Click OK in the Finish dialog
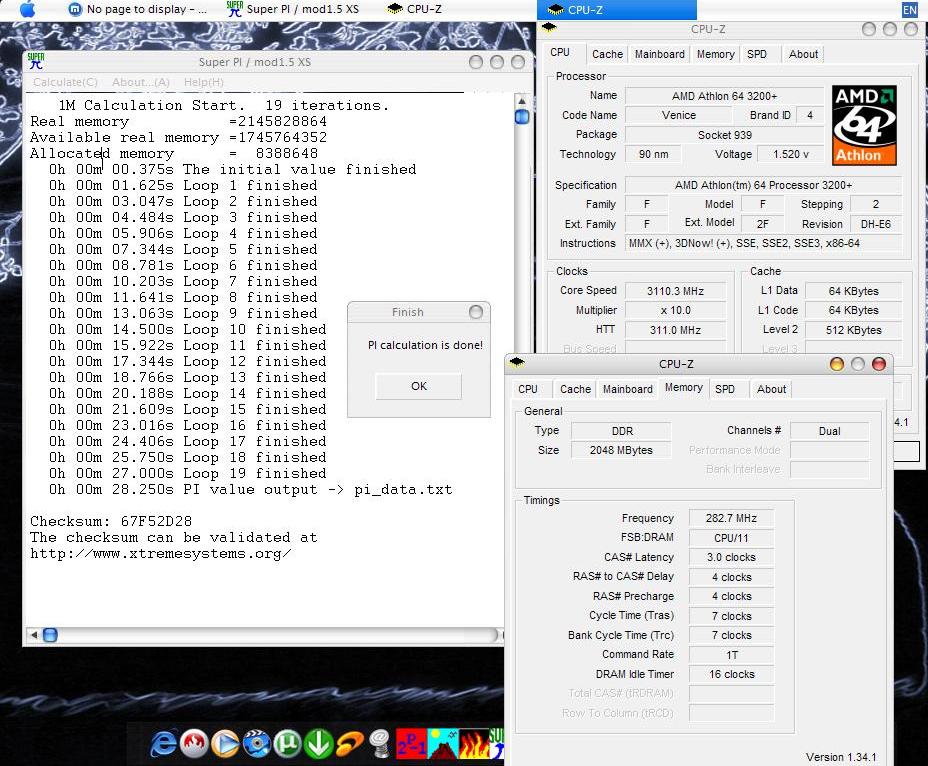Screen dimensions: 928x766 click(x=418, y=386)
